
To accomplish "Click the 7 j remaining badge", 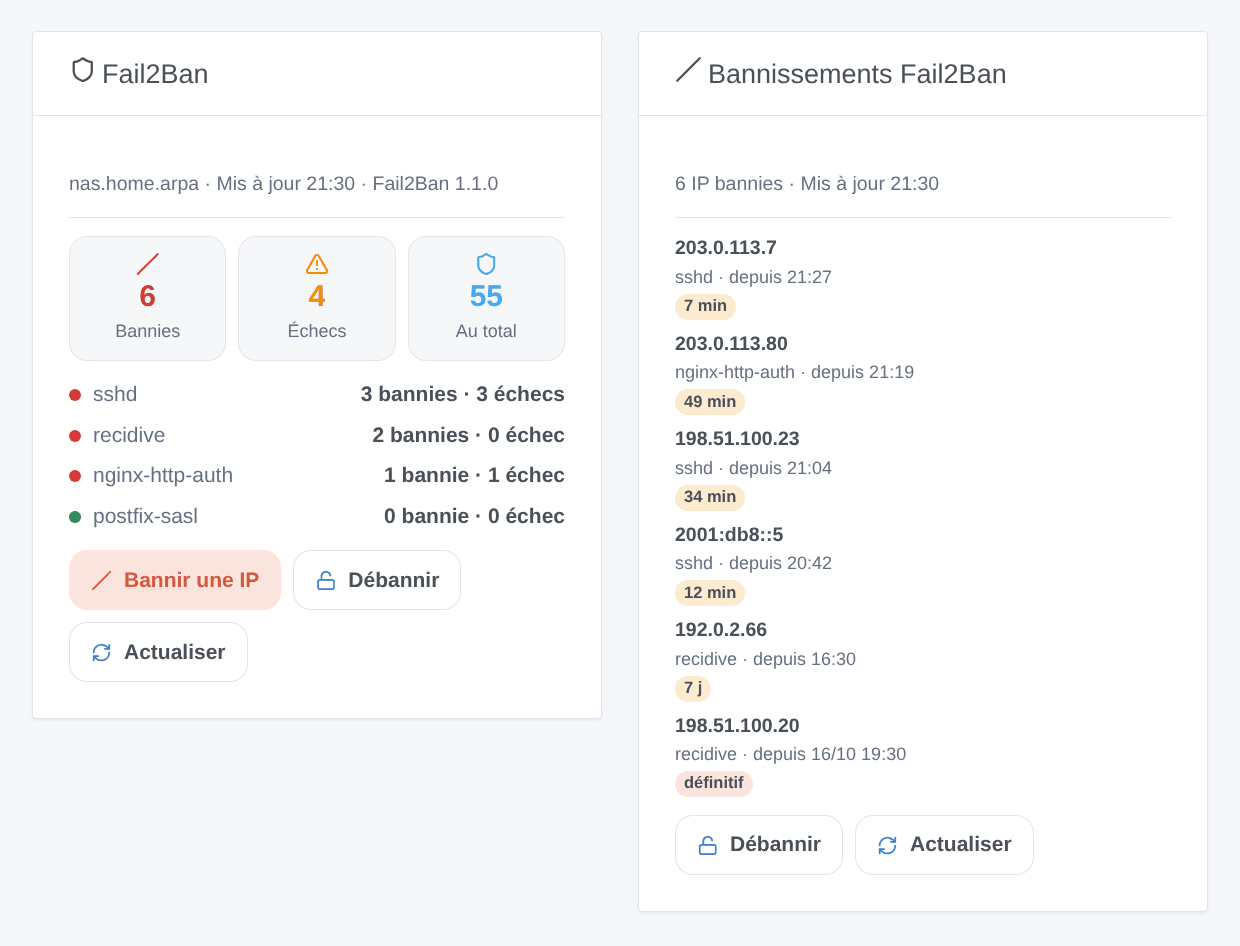I will [693, 688].
